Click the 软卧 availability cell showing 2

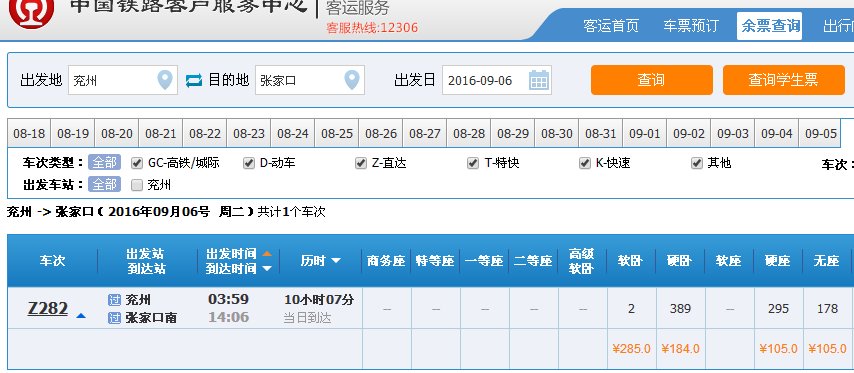pos(631,308)
